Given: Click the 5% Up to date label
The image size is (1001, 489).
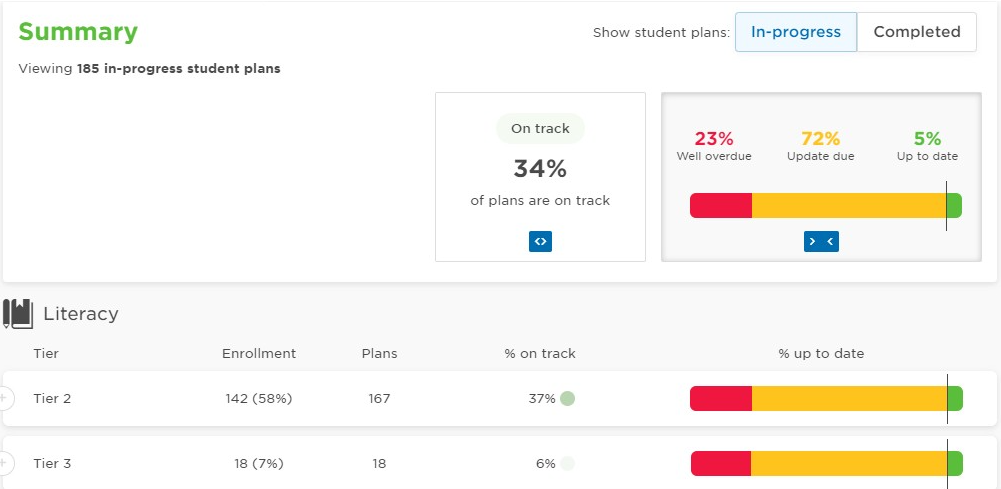Looking at the screenshot, I should pyautogui.click(x=927, y=147).
